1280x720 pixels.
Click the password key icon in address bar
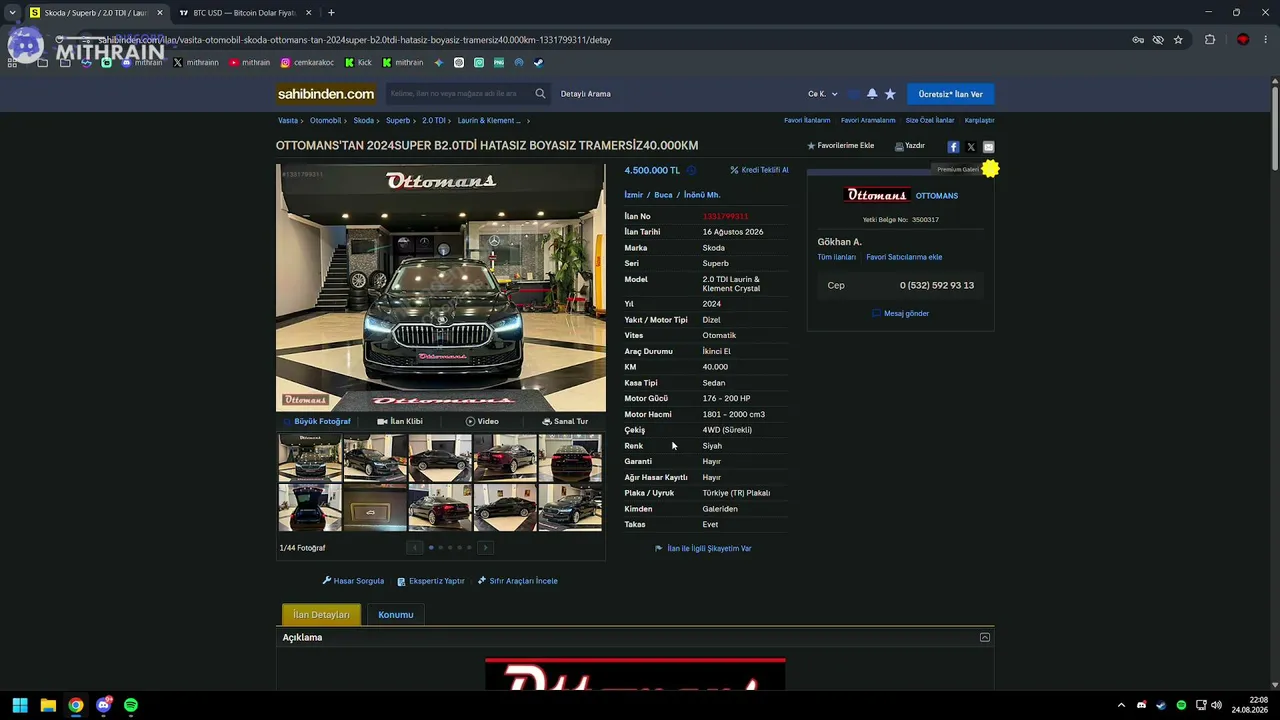[1138, 40]
